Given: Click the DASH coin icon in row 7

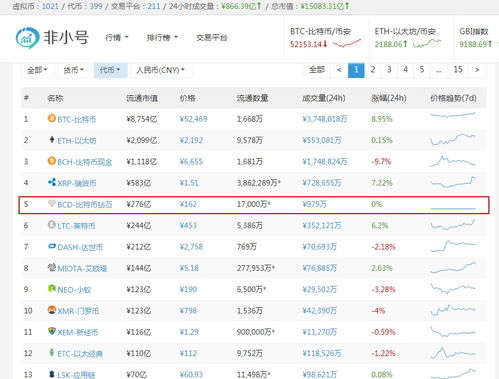Looking at the screenshot, I should (51, 246).
